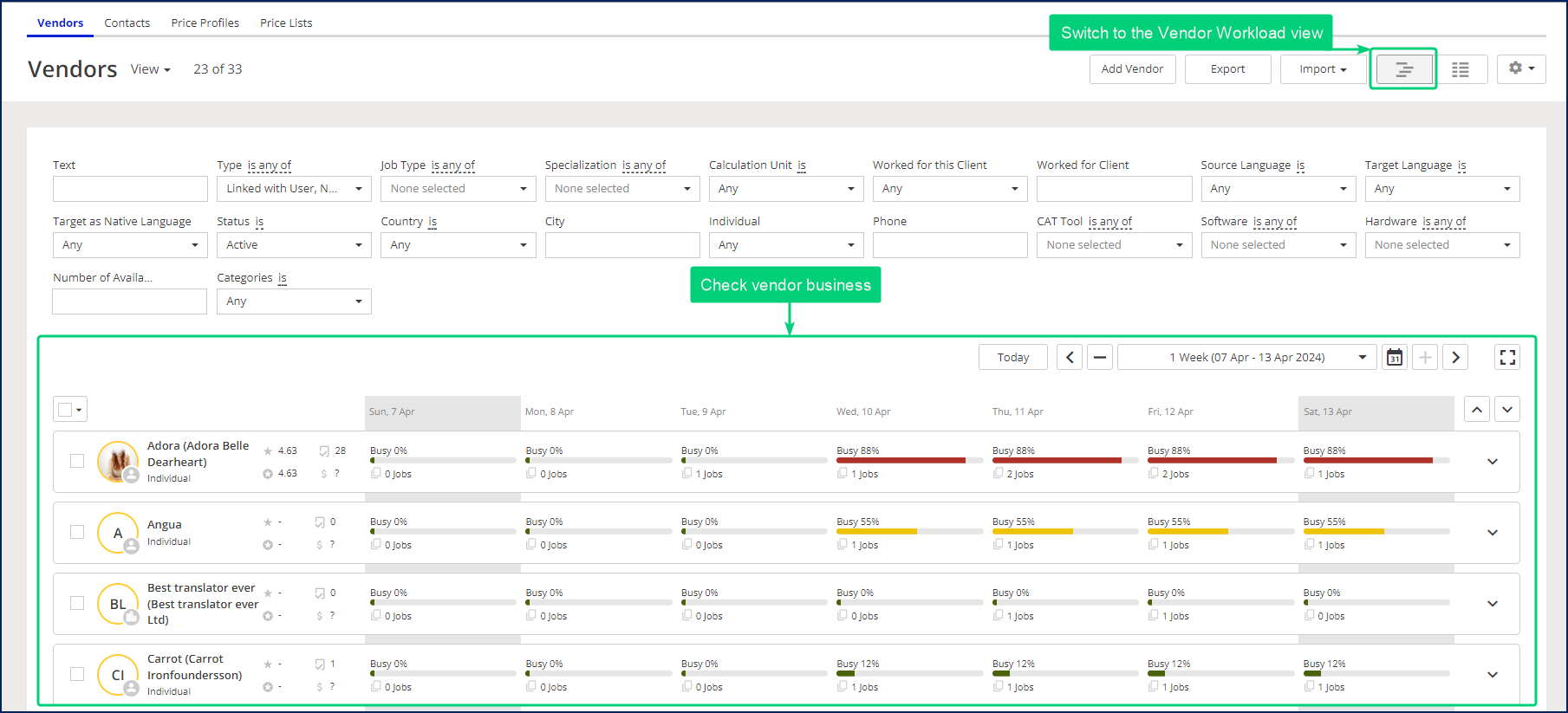1568x713 pixels.
Task: Open the Contacts tab
Action: [x=127, y=23]
